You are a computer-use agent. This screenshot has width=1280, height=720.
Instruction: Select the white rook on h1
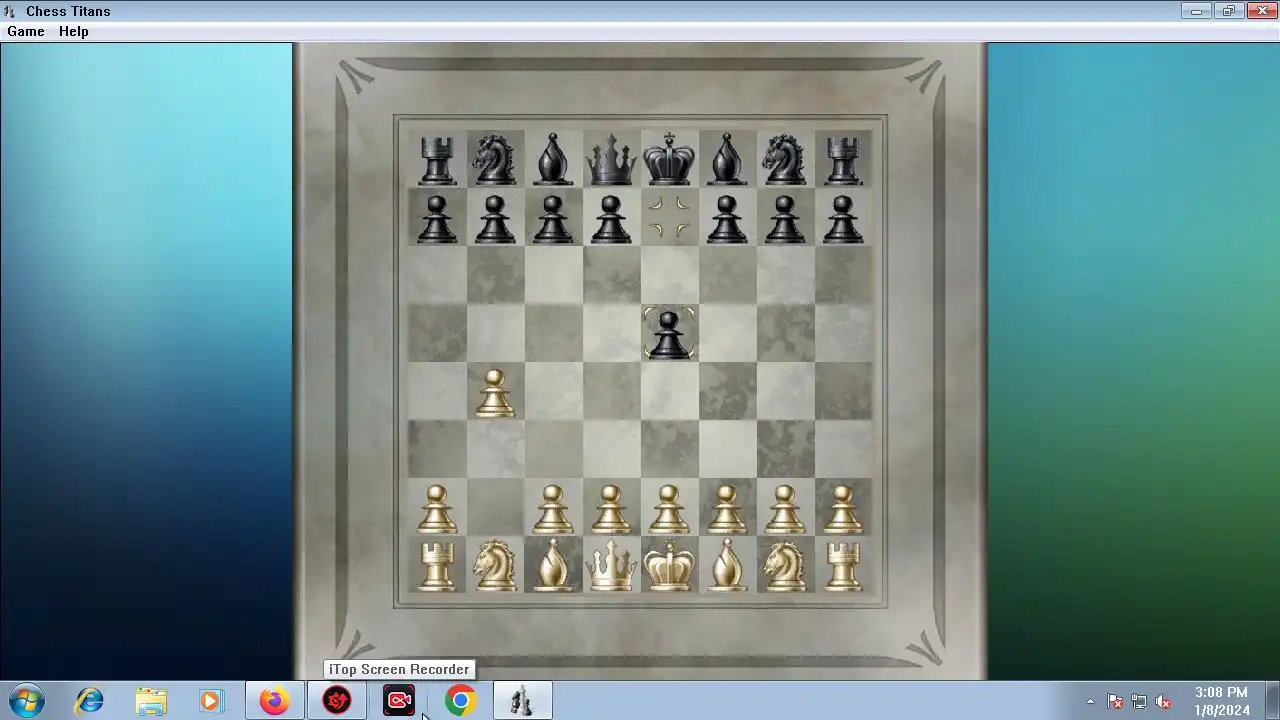tap(843, 566)
